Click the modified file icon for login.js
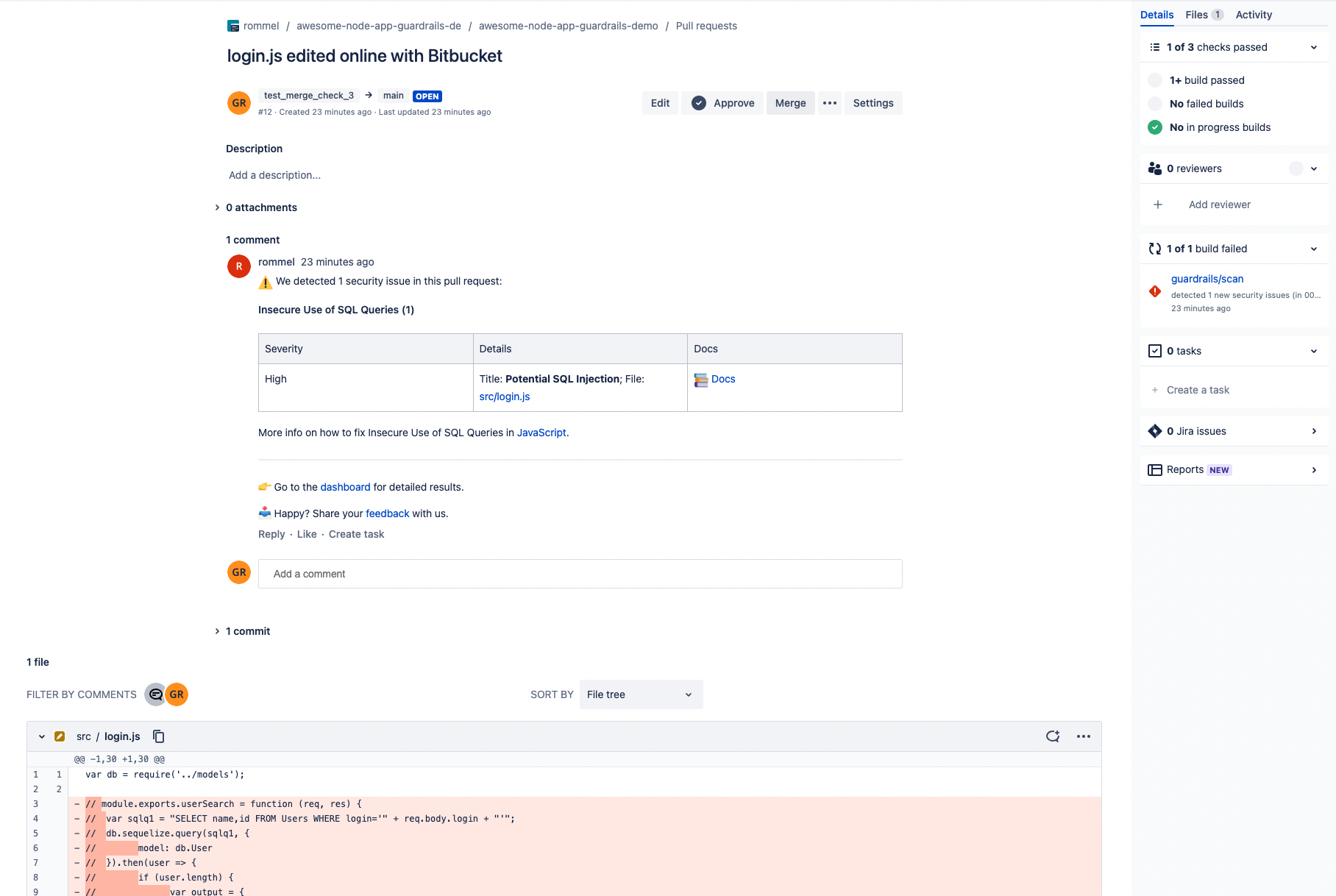 tap(60, 736)
